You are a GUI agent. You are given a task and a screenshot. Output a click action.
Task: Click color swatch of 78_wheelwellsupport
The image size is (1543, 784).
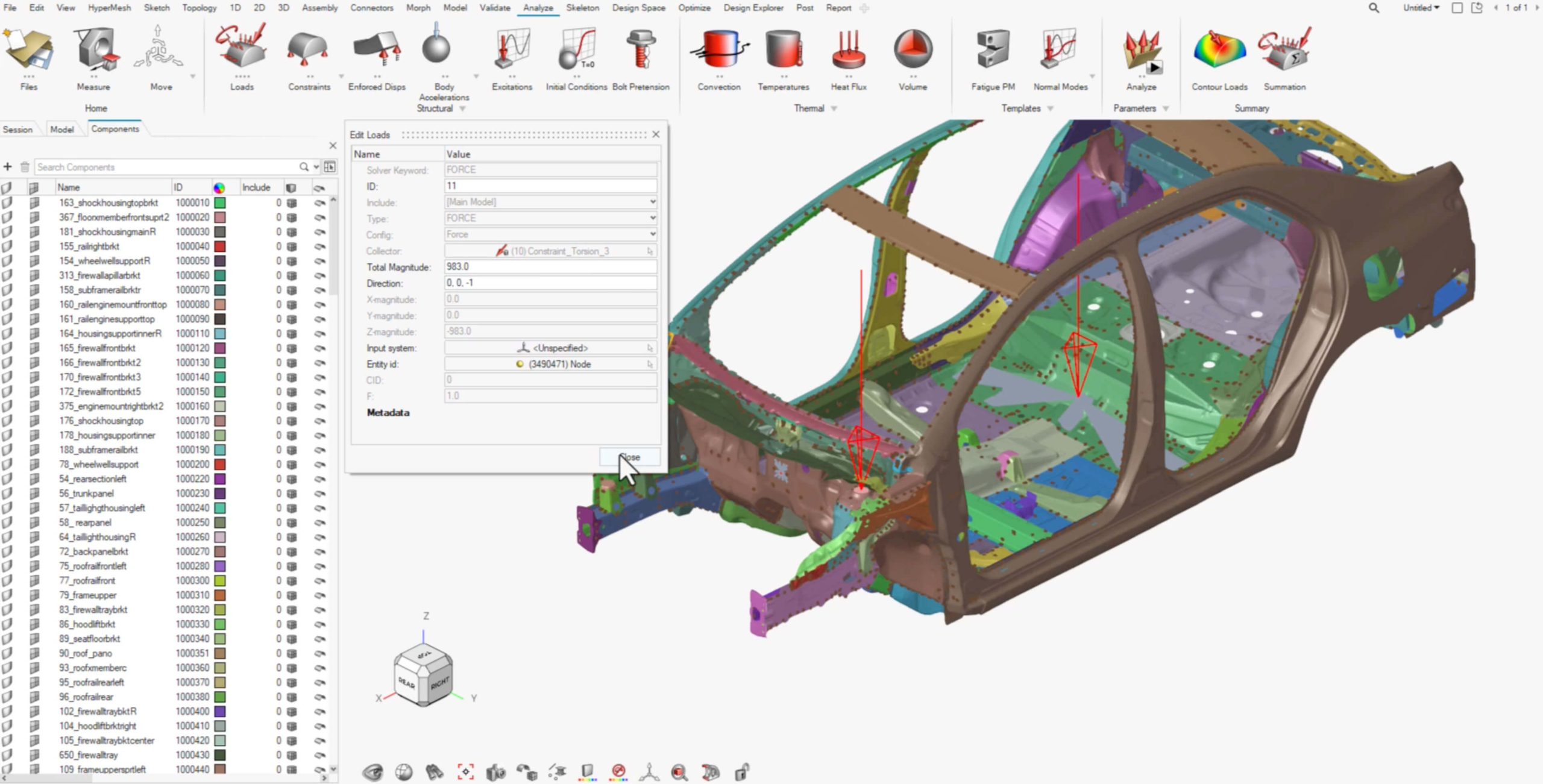coord(220,465)
